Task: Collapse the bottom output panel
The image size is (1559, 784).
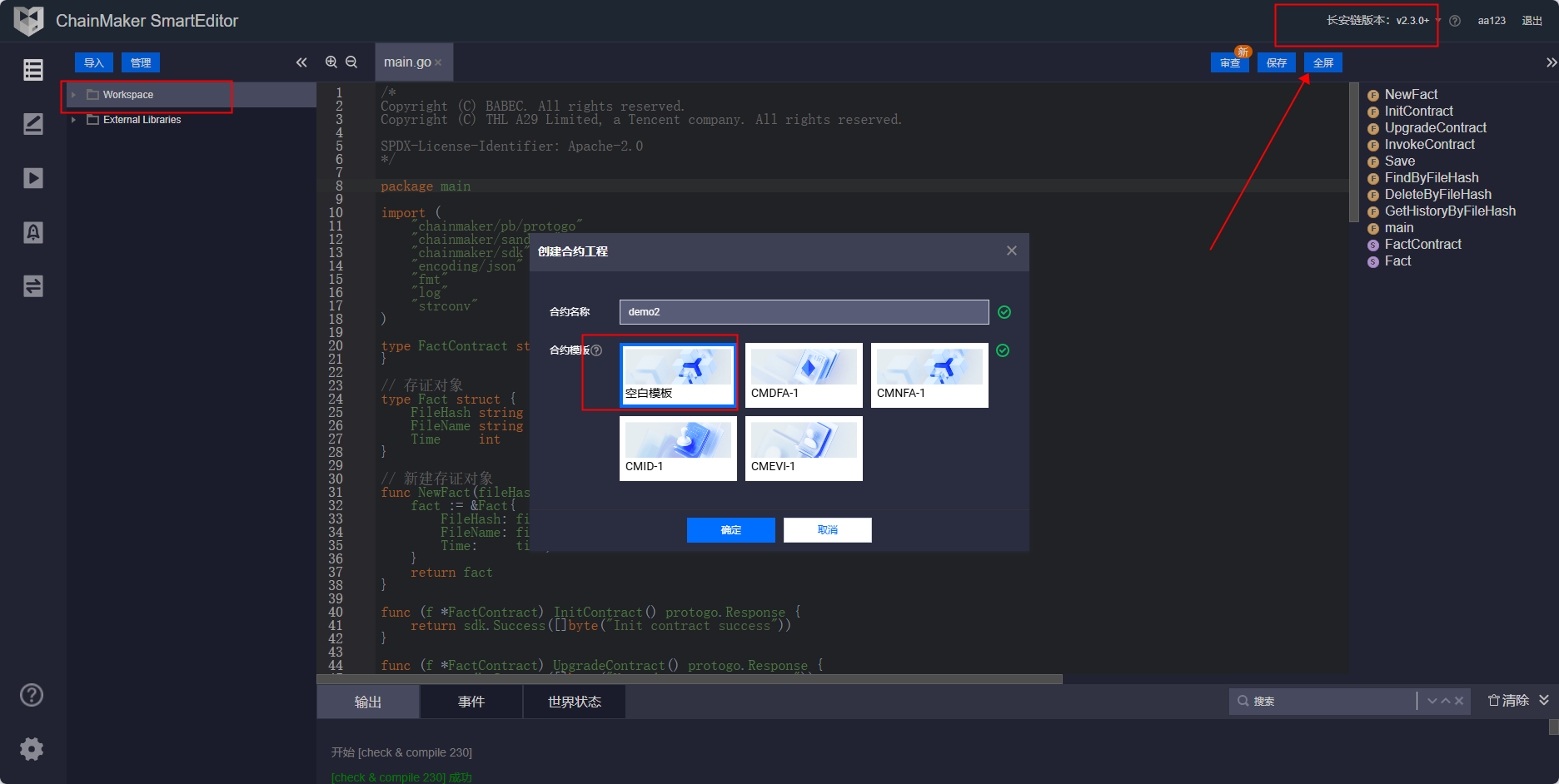Action: 1544,700
